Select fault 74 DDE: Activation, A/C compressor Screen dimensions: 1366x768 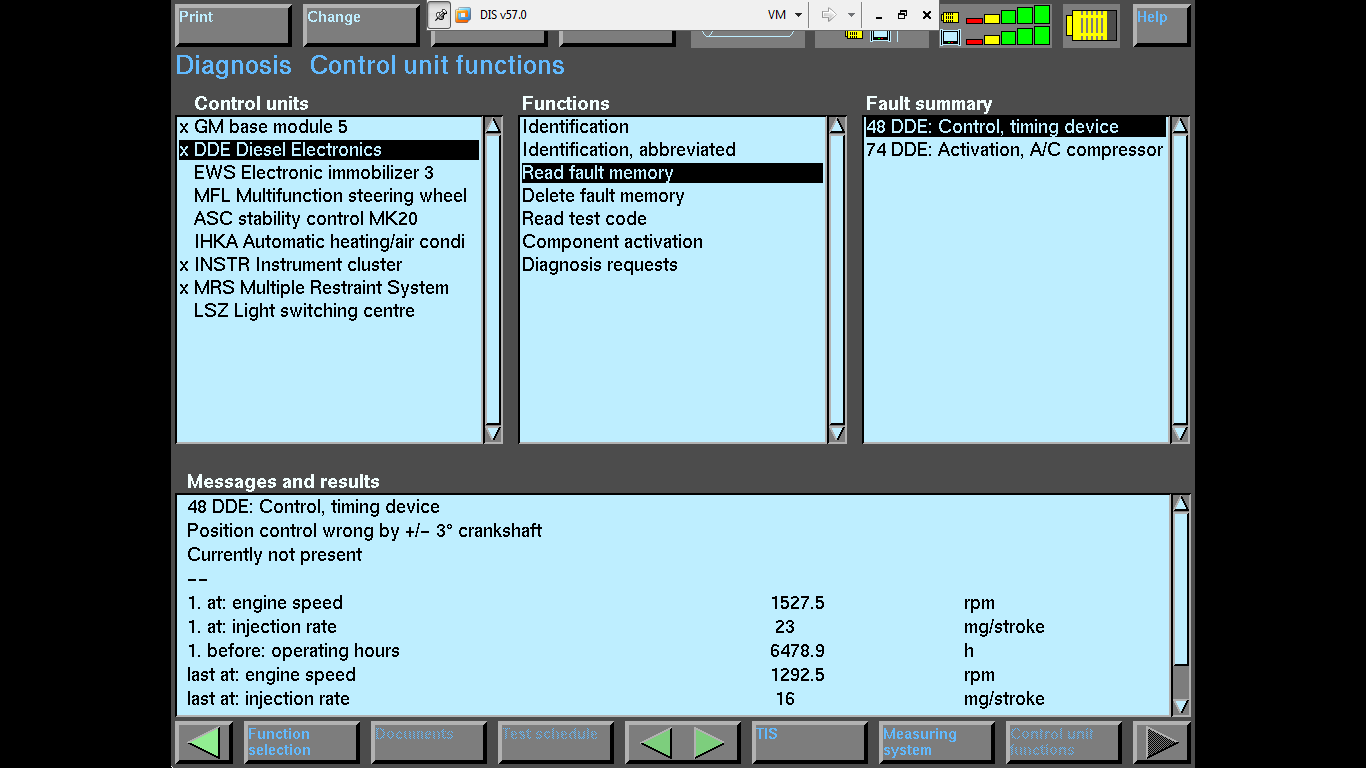[1014, 150]
